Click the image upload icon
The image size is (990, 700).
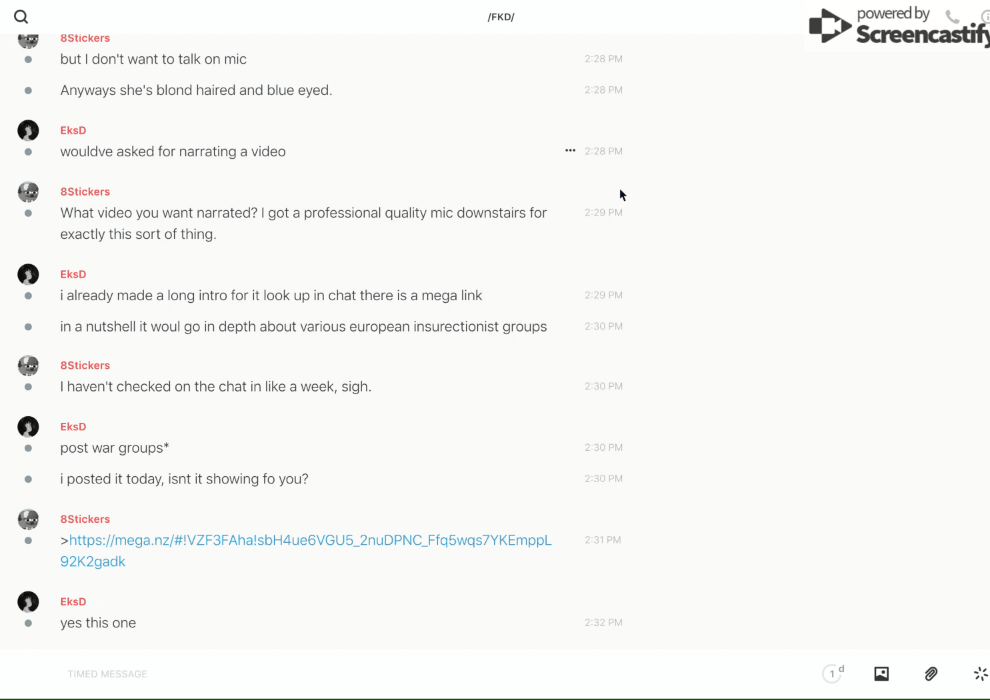[881, 674]
